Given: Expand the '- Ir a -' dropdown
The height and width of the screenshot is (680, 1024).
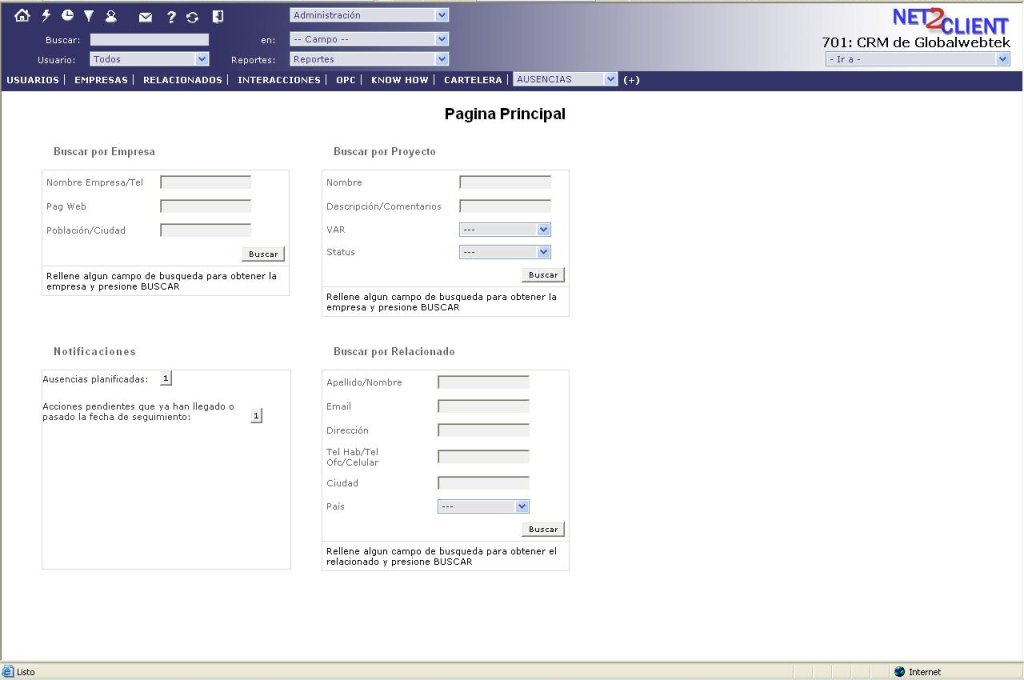Looking at the screenshot, I should point(917,59).
